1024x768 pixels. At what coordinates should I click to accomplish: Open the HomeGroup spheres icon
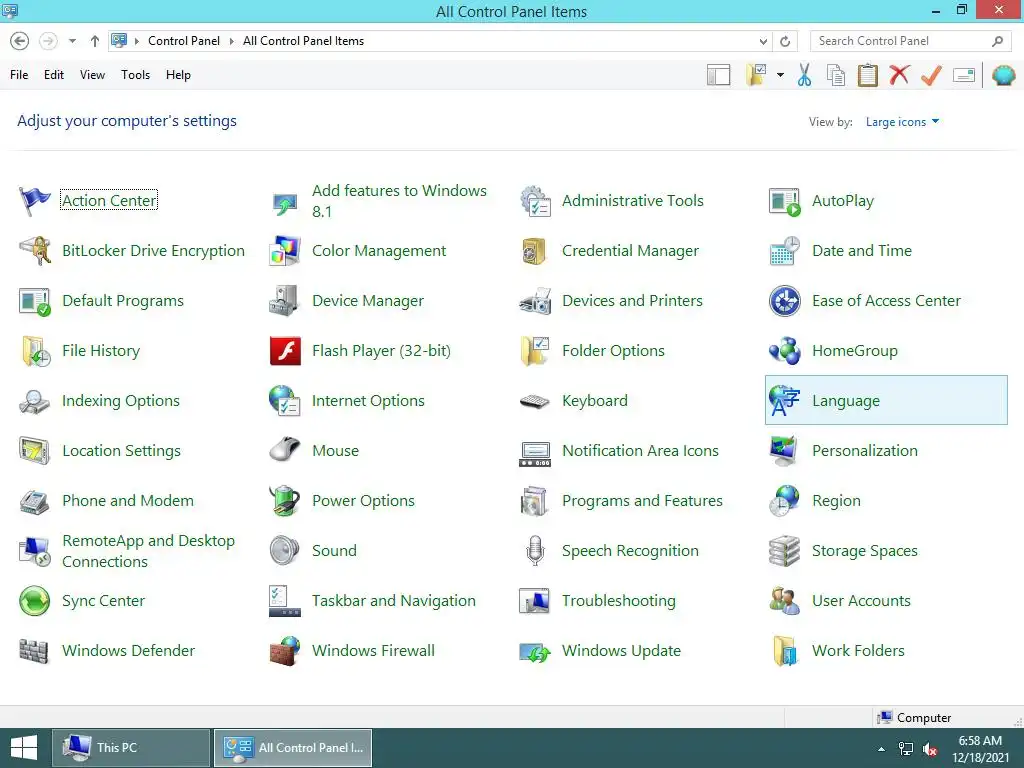pos(784,351)
